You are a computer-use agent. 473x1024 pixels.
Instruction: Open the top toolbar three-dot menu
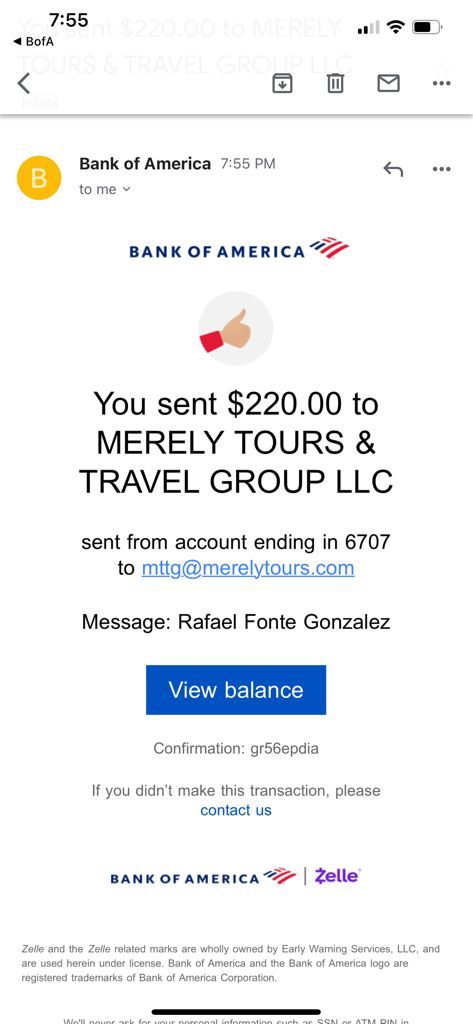pos(442,84)
